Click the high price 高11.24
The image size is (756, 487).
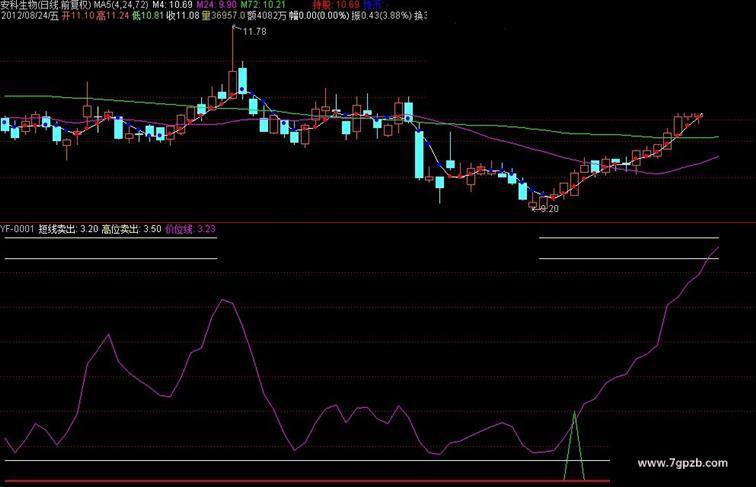(x=112, y=15)
